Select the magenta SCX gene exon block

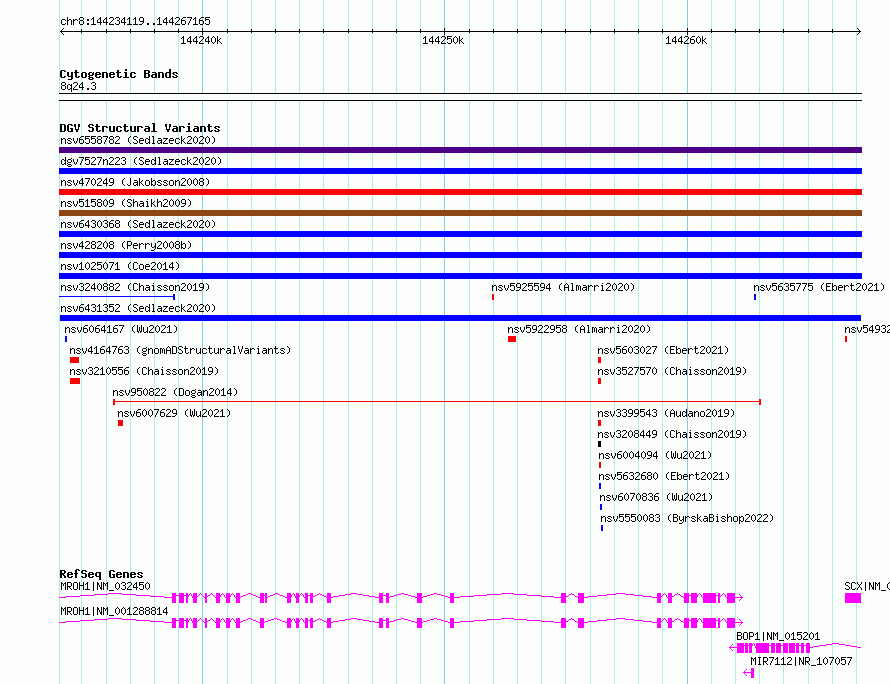point(853,598)
